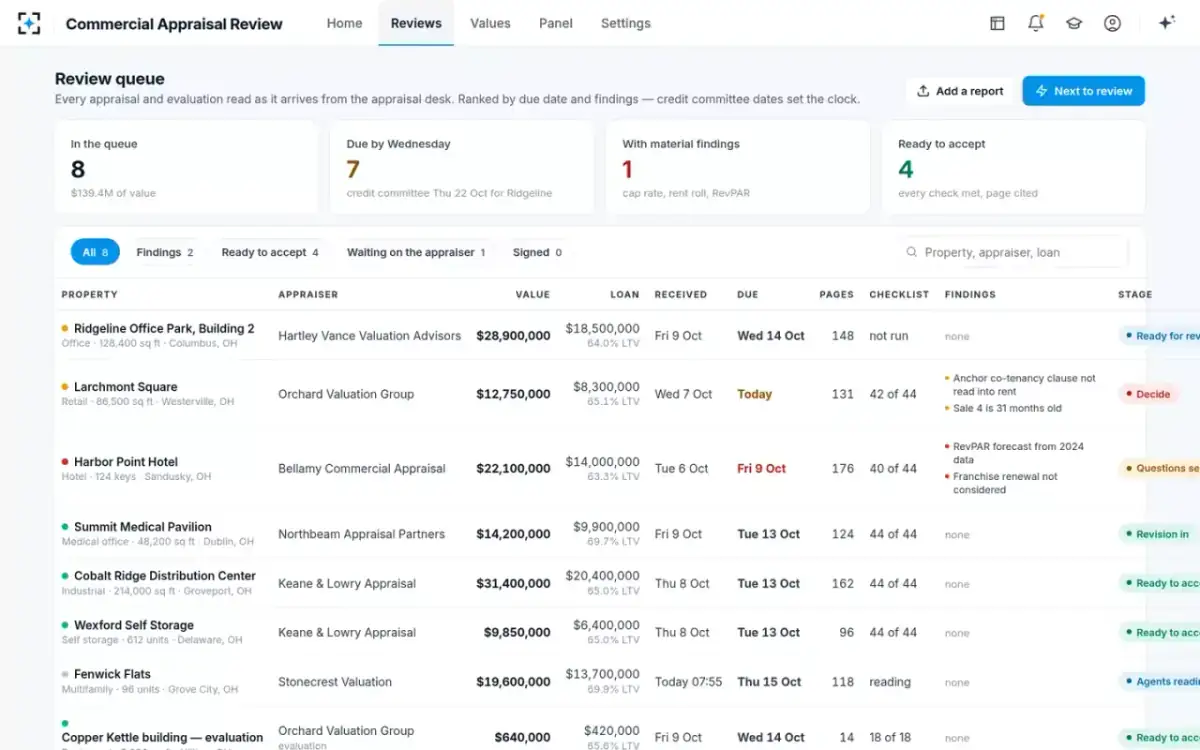Open Copper Kettle building — evaluation
Screen dimensions: 1200x750
click(162, 738)
